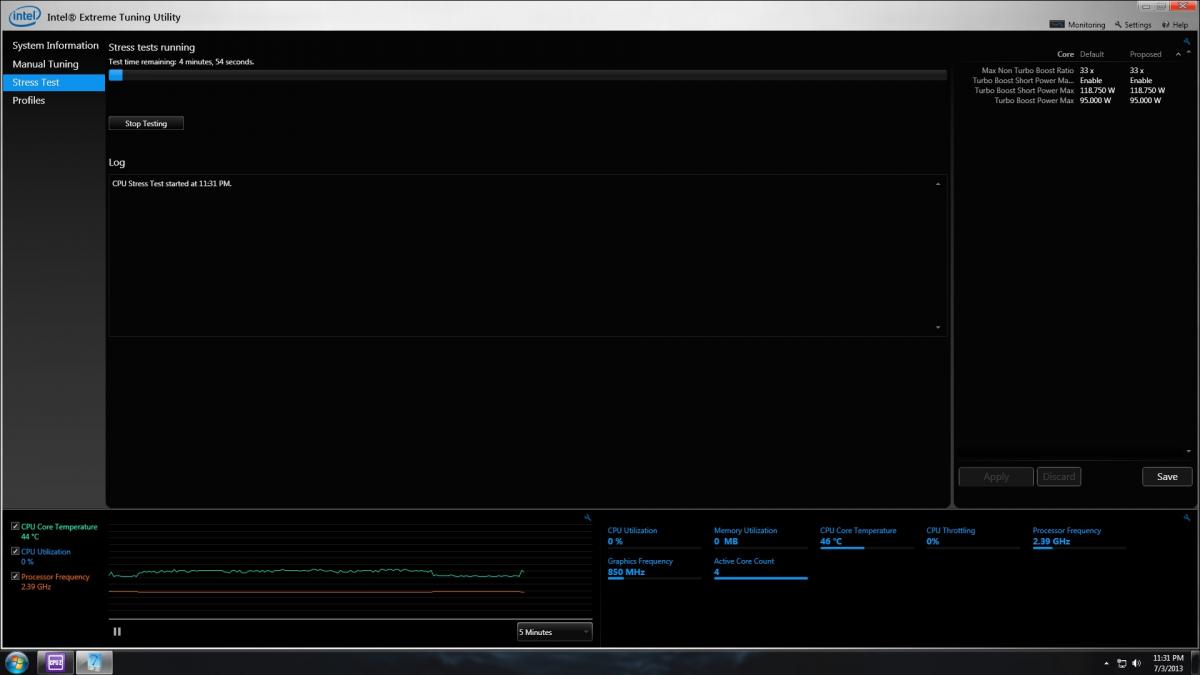Screen dimensions: 1200x675
Task: Click the CPU Utilization monitor tile
Action: click(655, 539)
